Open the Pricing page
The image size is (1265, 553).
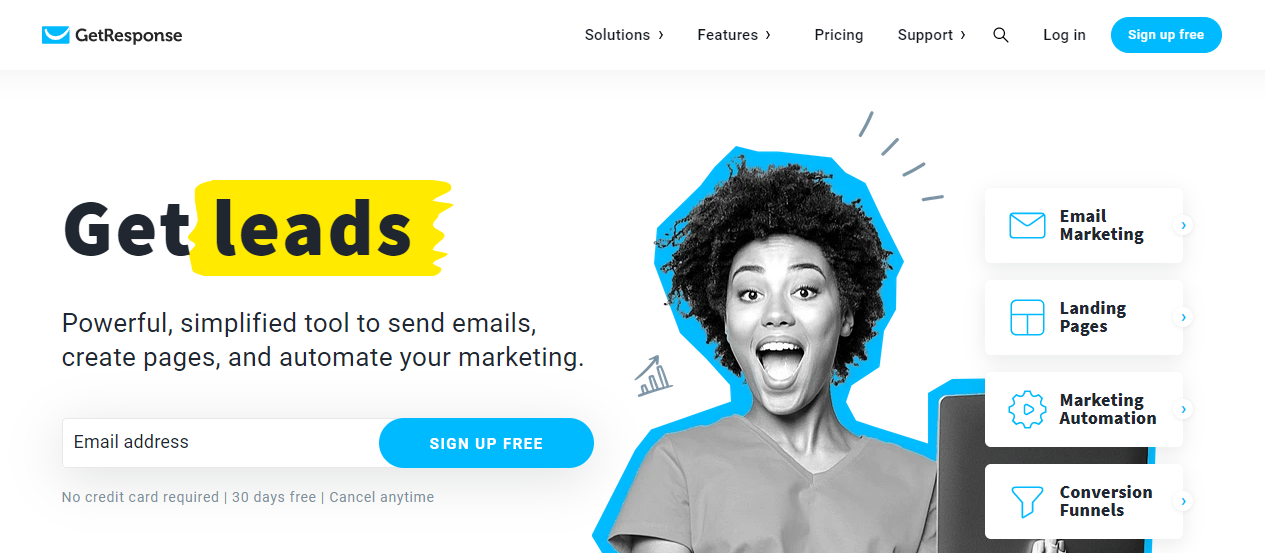(839, 35)
